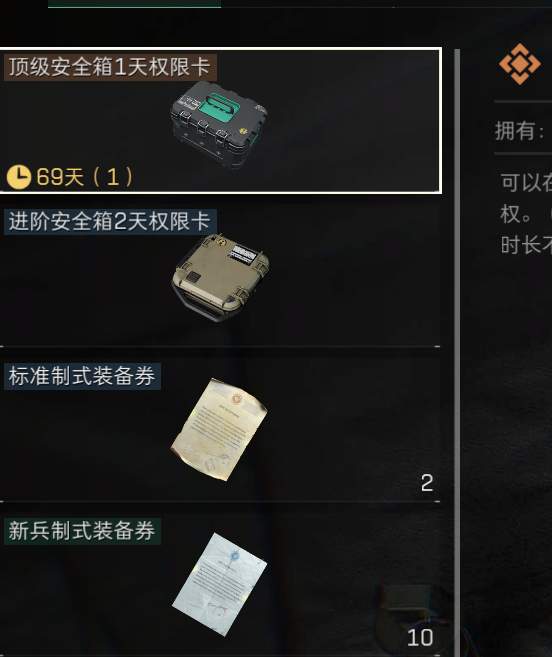Click the 69天 (1) expiry text
552x657 pixels.
[84, 177]
